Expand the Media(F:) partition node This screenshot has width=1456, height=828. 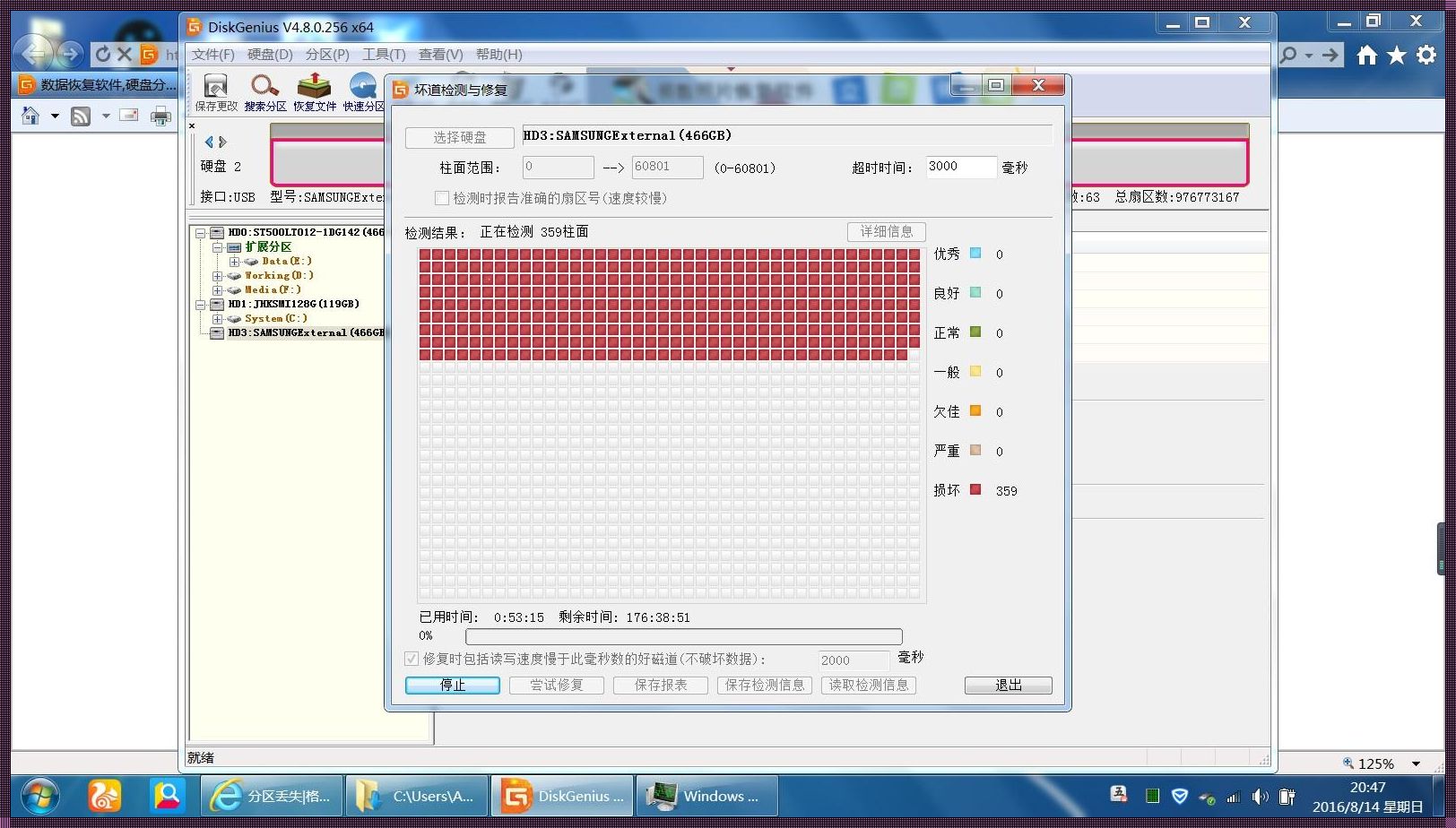coord(217,290)
